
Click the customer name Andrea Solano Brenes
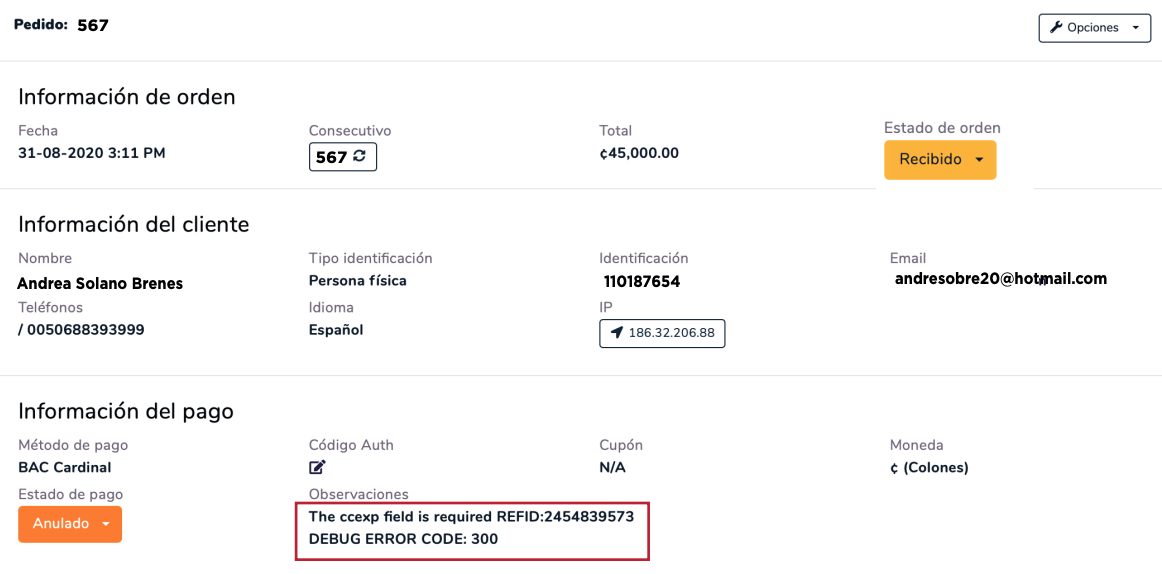[100, 283]
